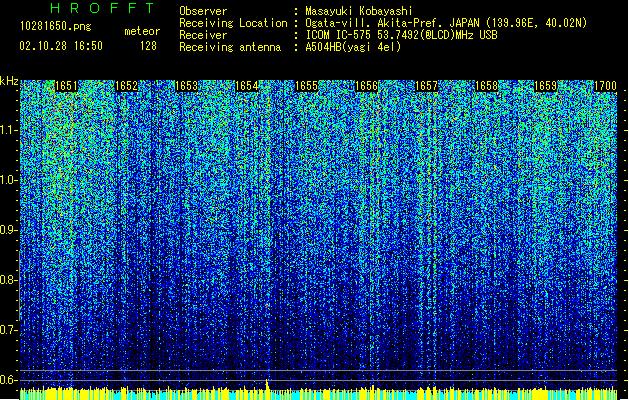Click the 0.9 kHz axis tick label
The image size is (629, 400).
8,230
